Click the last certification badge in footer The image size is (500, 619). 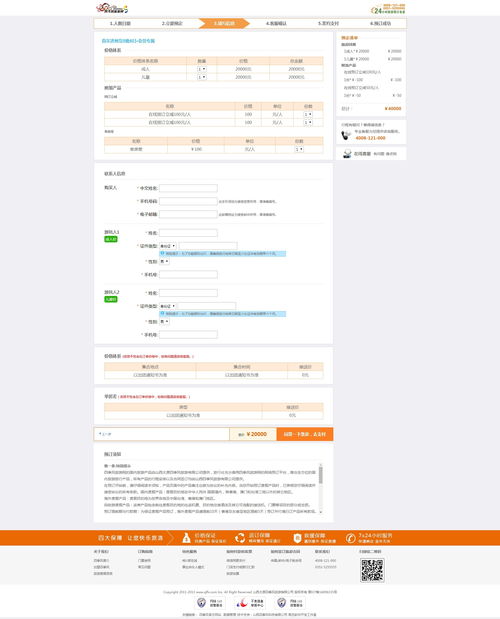point(290,603)
